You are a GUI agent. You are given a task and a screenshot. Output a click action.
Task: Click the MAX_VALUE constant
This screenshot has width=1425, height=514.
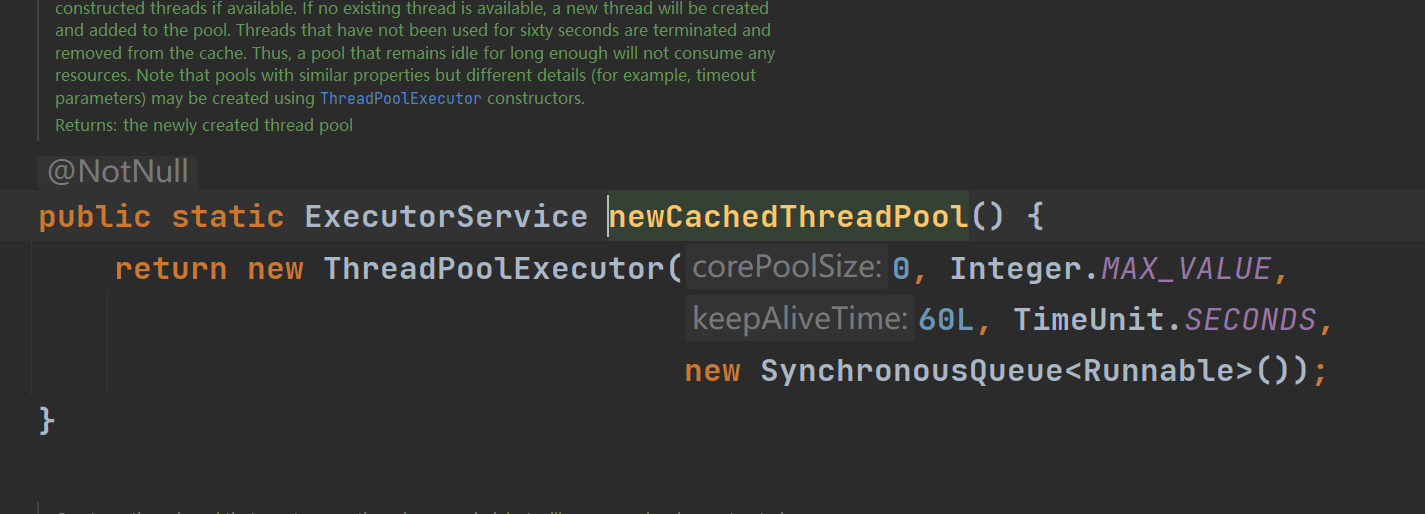(1186, 269)
